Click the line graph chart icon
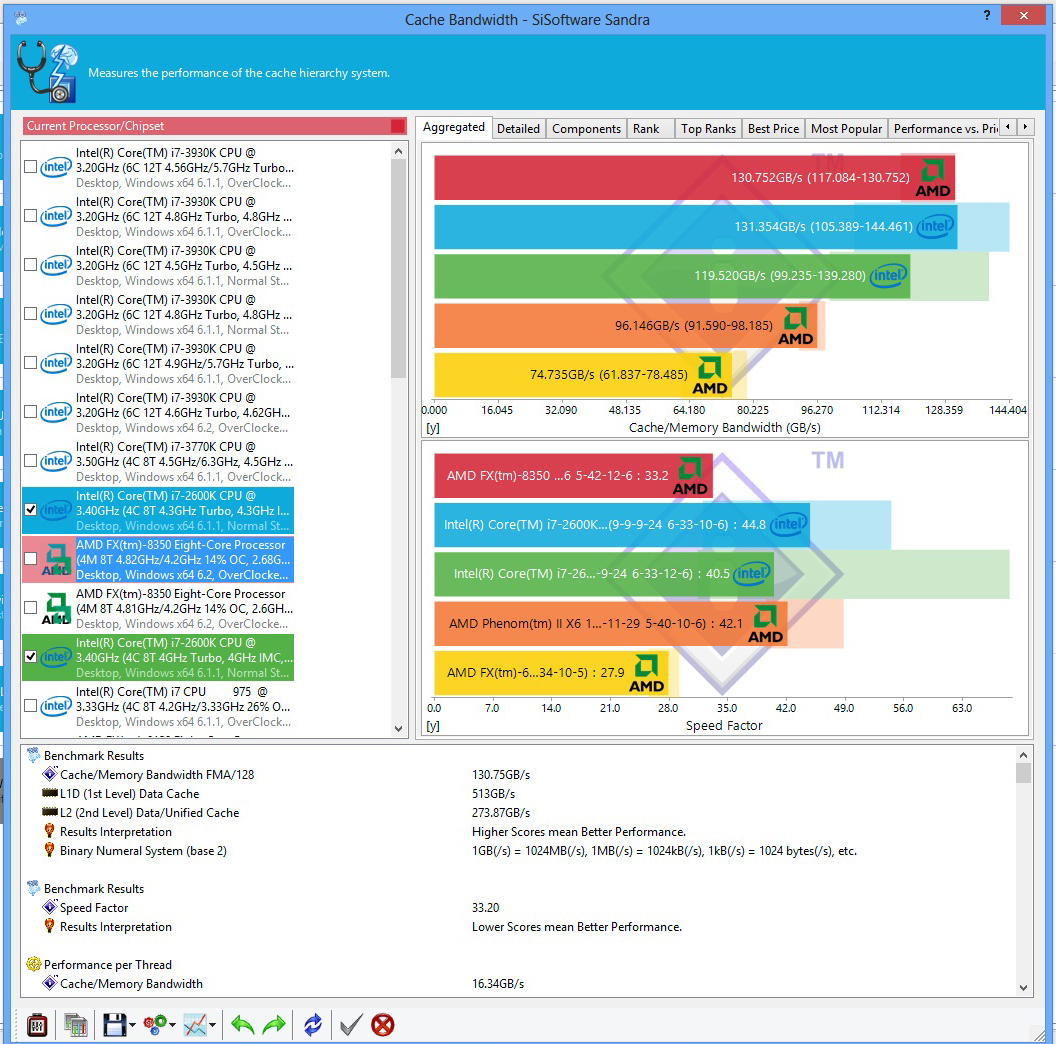 point(195,1025)
